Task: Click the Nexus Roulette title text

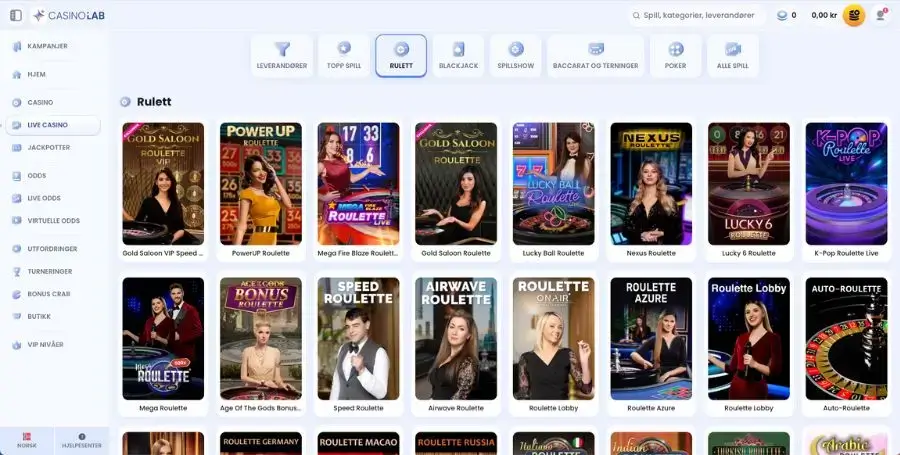Action: (651, 253)
